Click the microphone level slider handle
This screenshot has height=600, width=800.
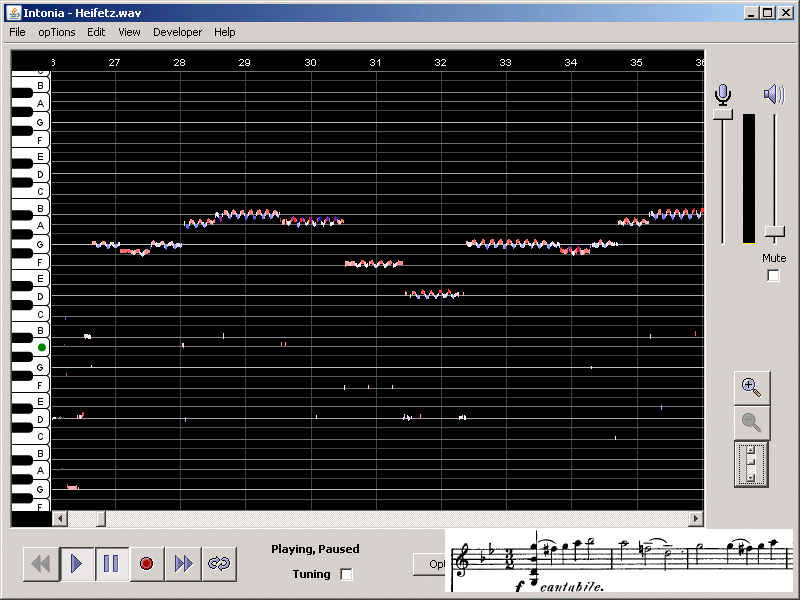point(722,114)
